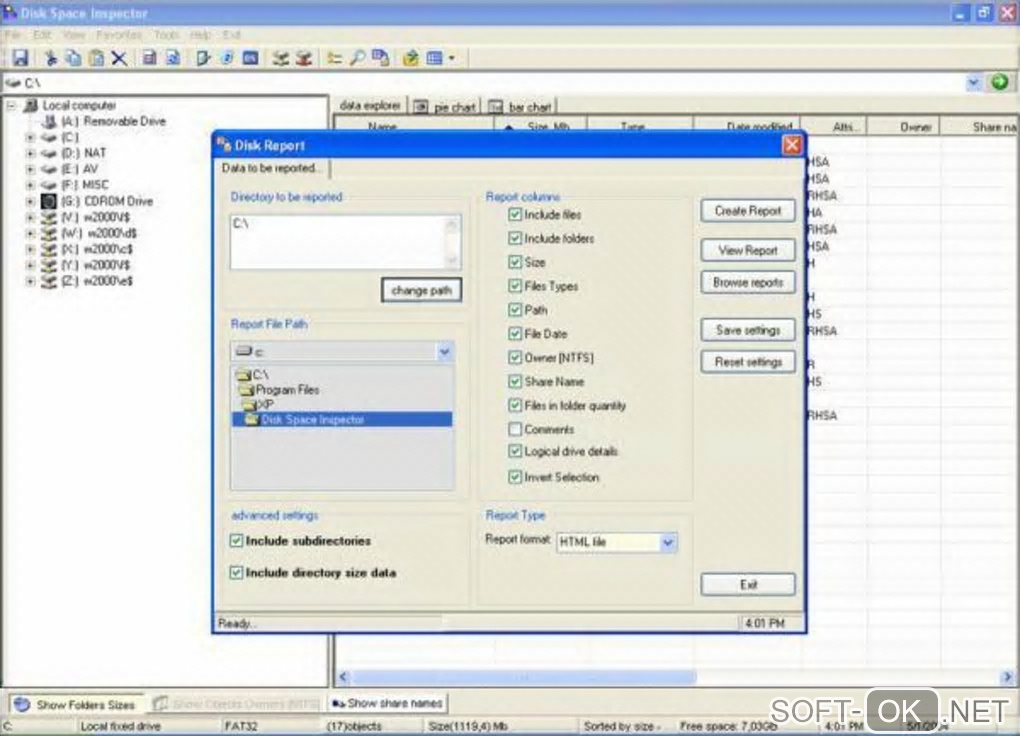Viewport: 1020px width, 736px height.
Task: Click the Local computer icon in tree
Action: pos(31,105)
